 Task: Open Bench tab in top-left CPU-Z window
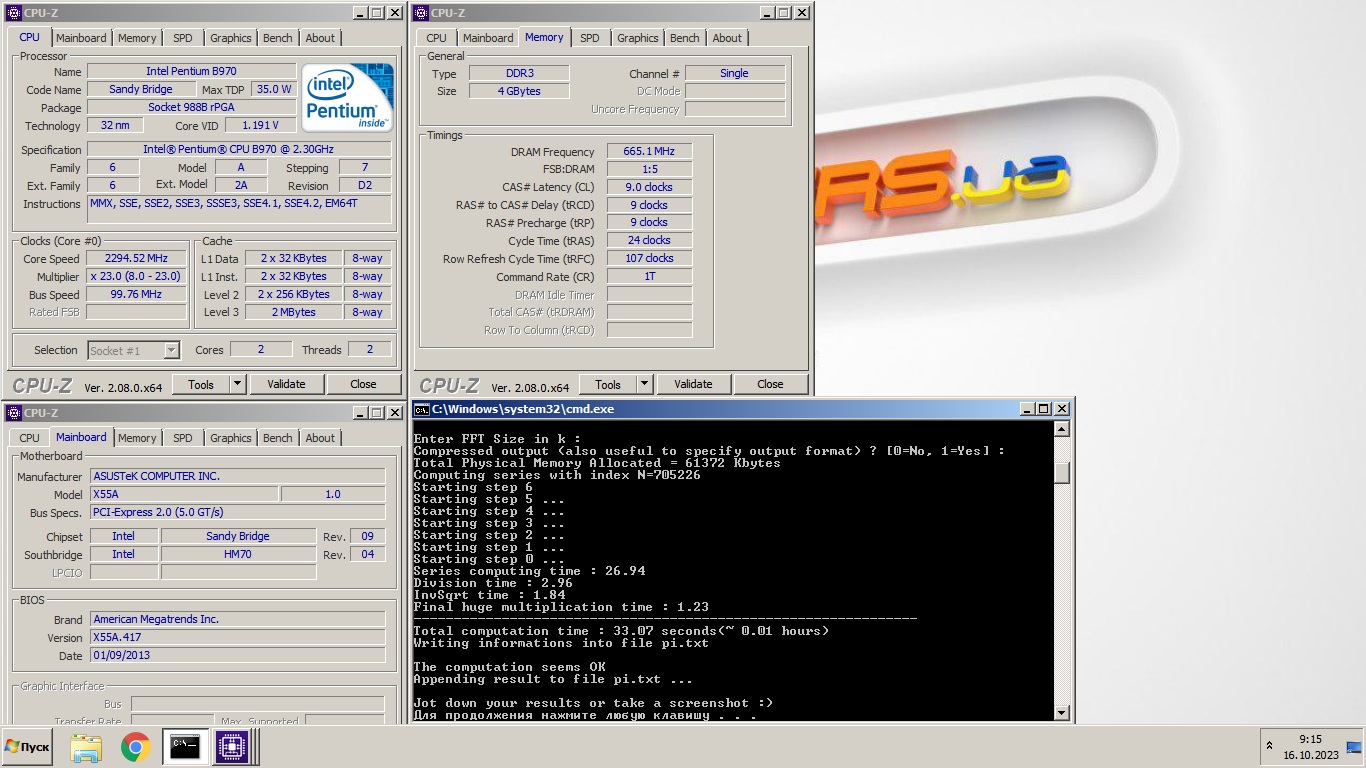tap(278, 38)
